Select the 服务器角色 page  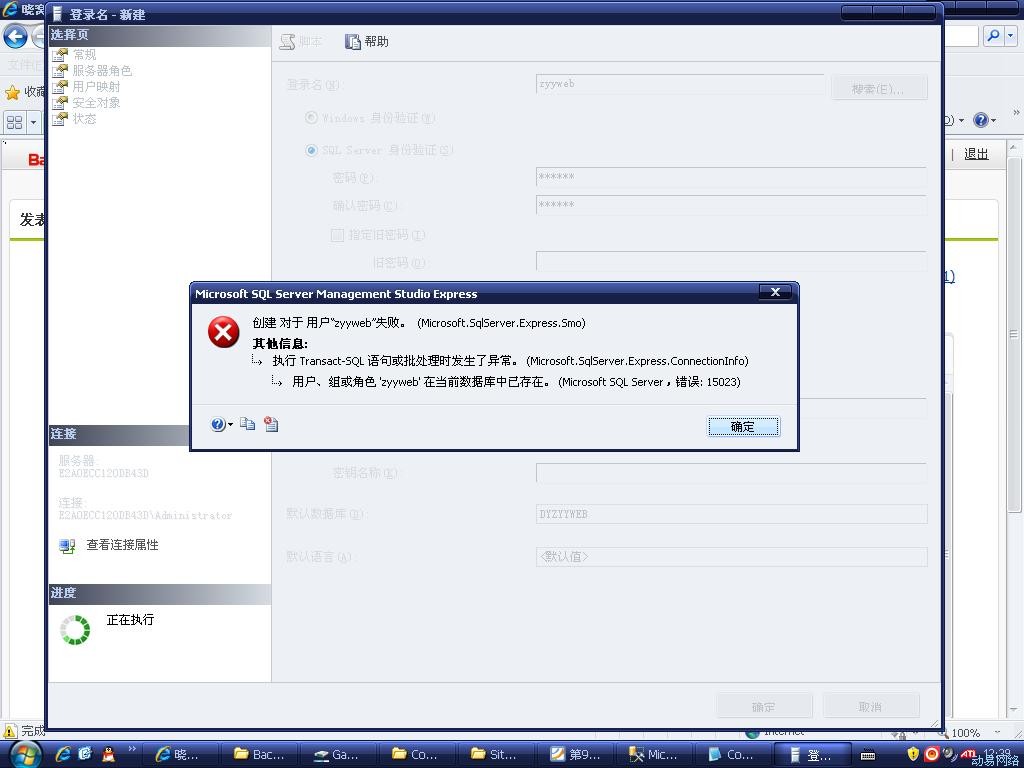(101, 71)
